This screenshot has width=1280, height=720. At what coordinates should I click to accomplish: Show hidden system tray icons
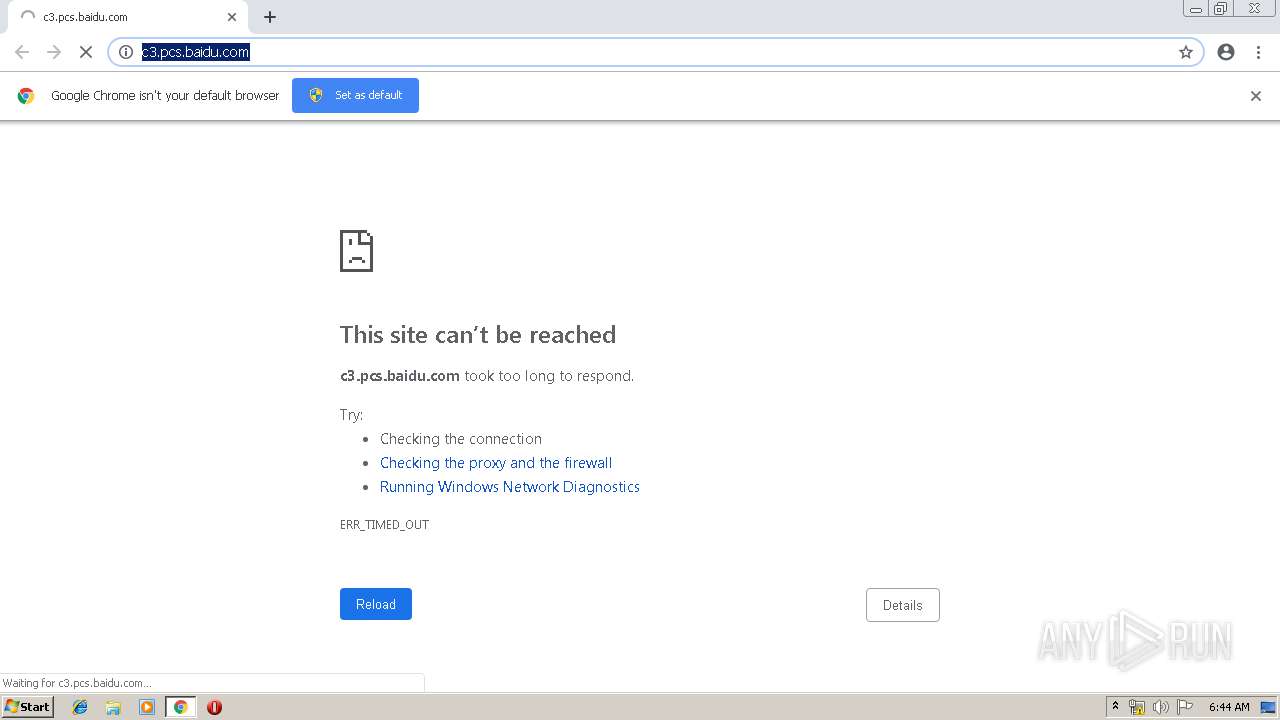[1116, 707]
